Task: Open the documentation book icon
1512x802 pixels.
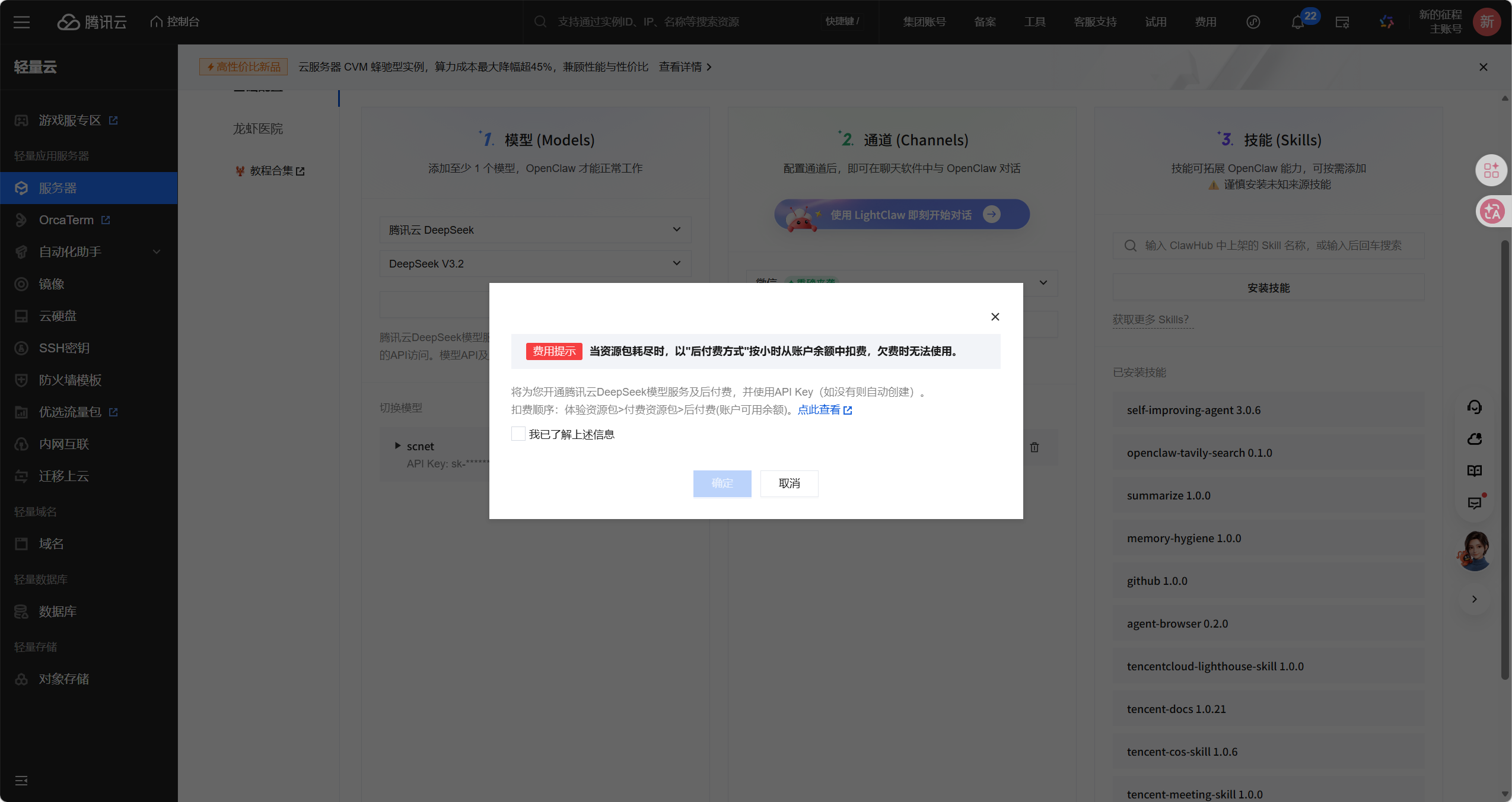Action: click(x=1474, y=471)
